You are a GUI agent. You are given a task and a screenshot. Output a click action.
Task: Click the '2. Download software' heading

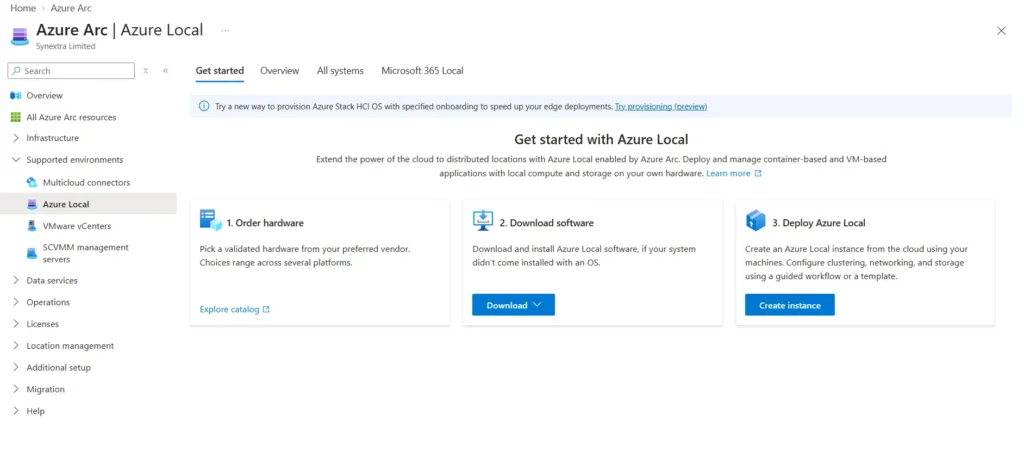click(547, 223)
